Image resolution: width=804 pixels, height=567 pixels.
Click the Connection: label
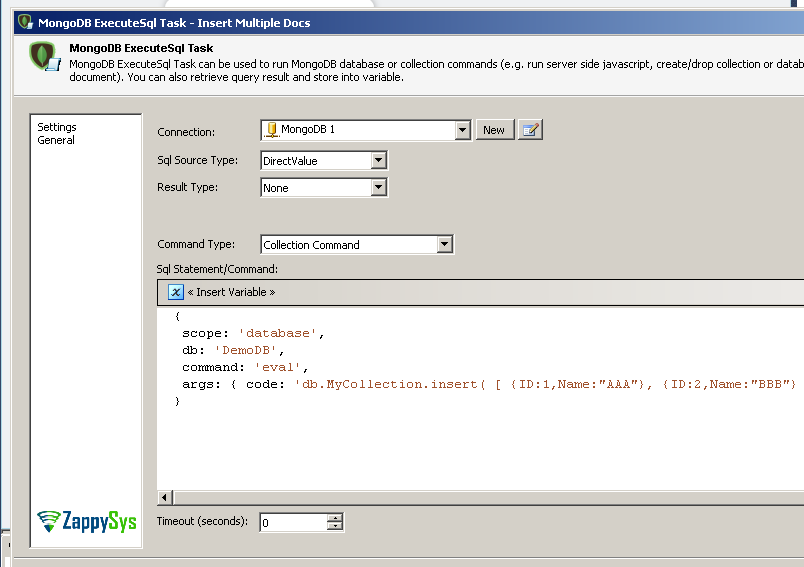tap(186, 132)
